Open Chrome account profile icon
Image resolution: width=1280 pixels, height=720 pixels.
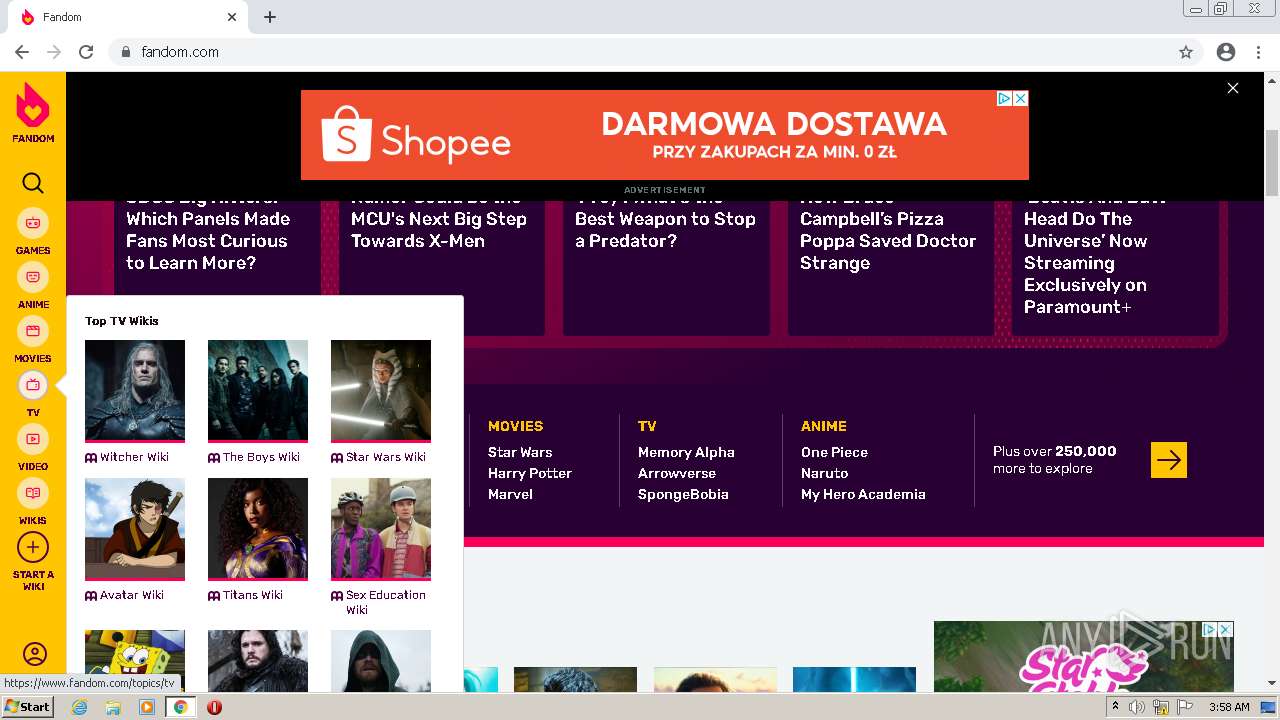click(x=1226, y=52)
